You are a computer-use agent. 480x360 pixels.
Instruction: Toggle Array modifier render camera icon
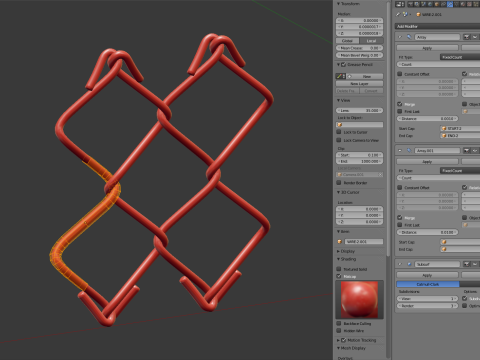pos(467,37)
